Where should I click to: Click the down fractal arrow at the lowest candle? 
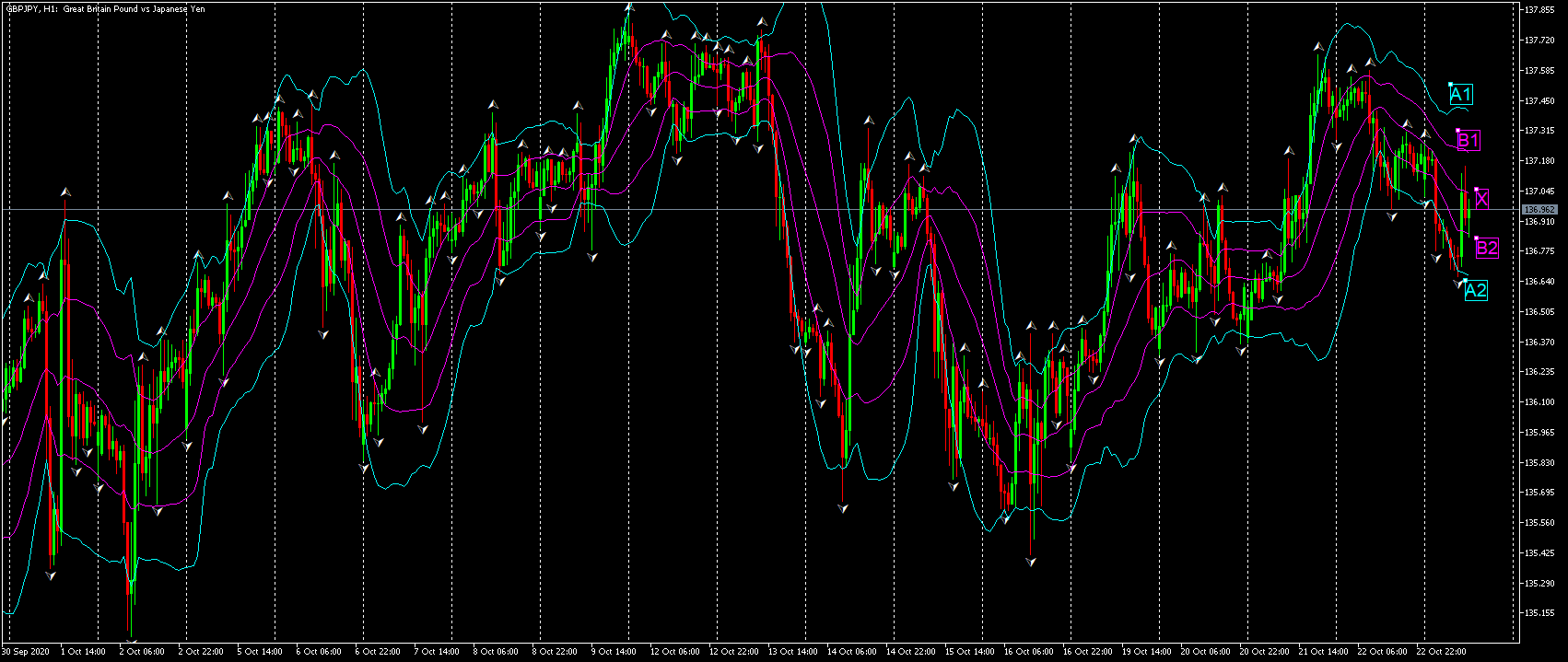[131, 642]
